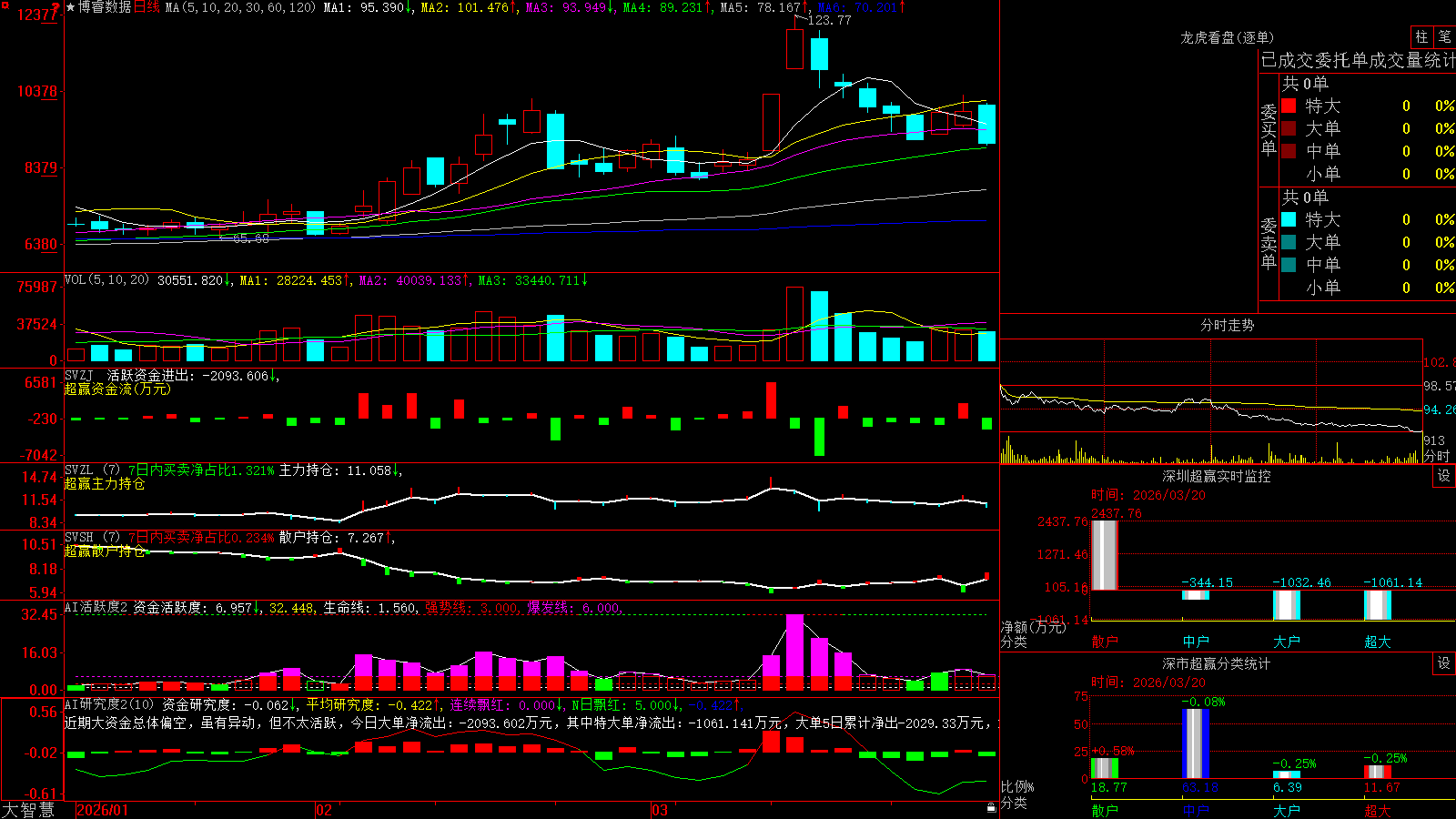The width and height of the screenshot is (1456, 819).
Task: Click the 超赢资金流(万元) label
Action: coord(117,389)
